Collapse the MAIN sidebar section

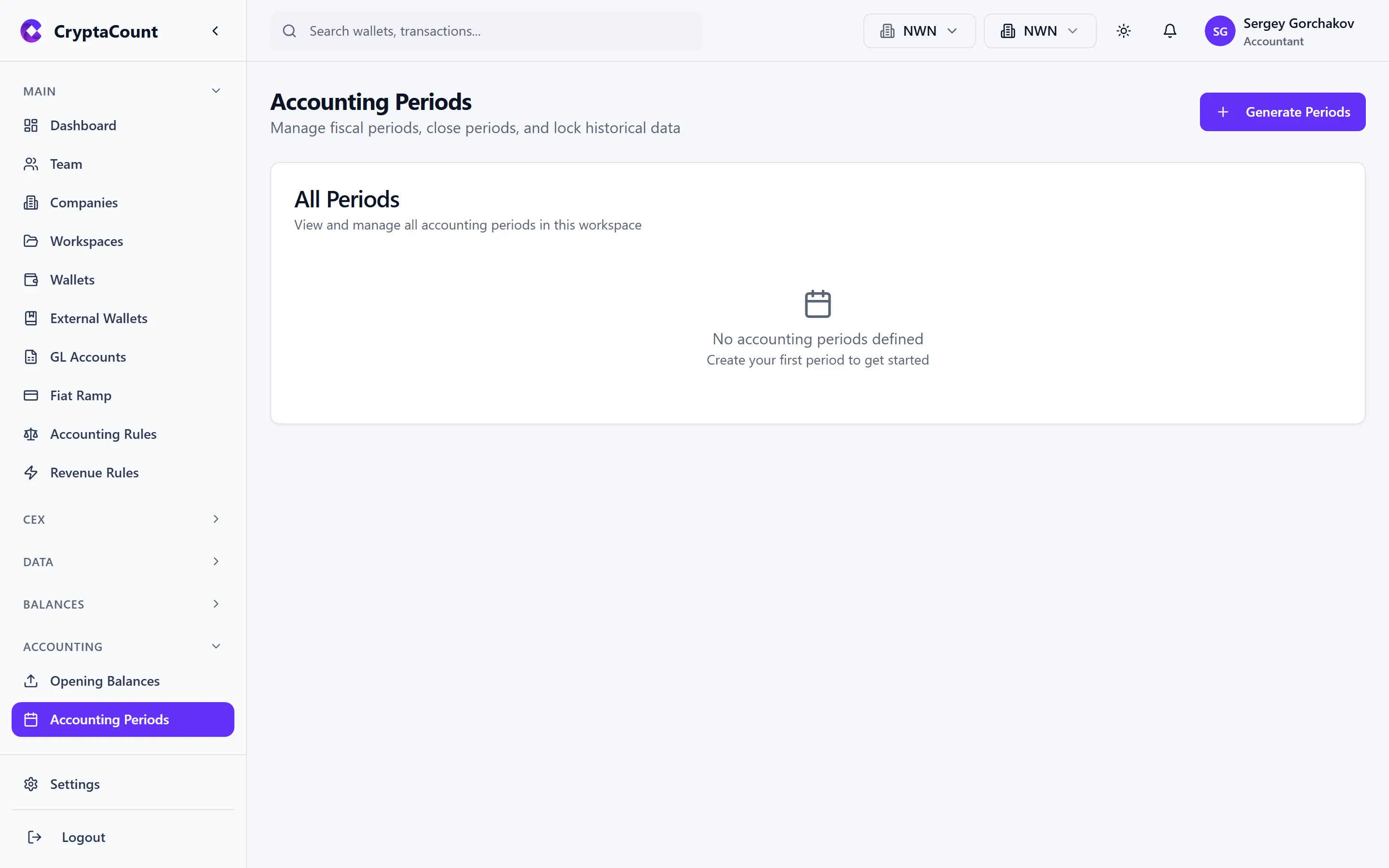pyautogui.click(x=215, y=91)
